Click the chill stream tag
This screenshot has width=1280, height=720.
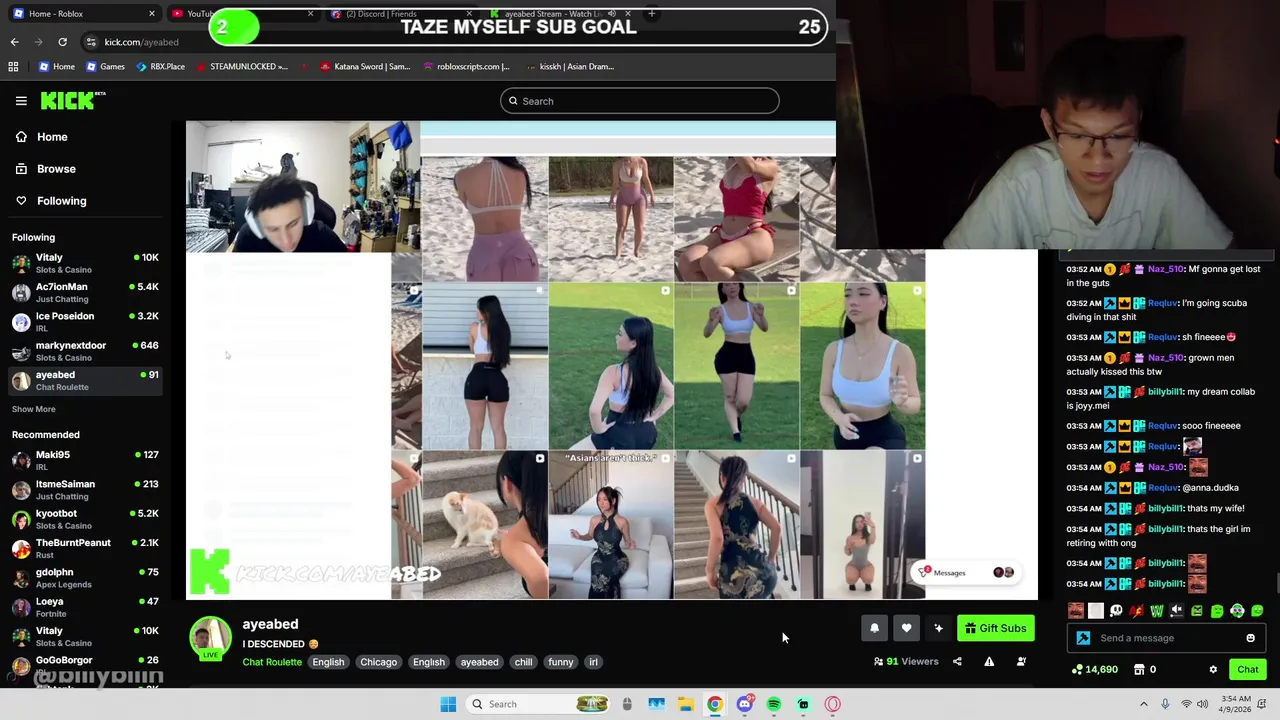[523, 662]
